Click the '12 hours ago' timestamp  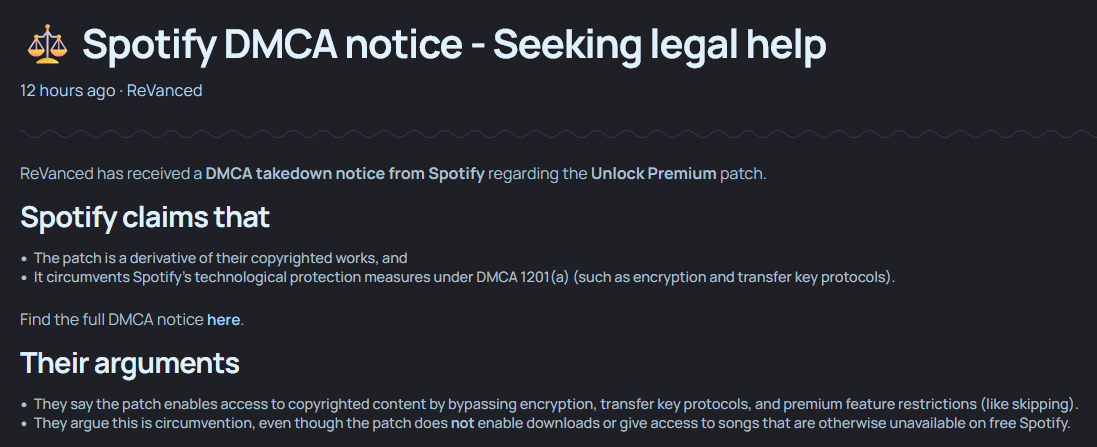click(67, 91)
